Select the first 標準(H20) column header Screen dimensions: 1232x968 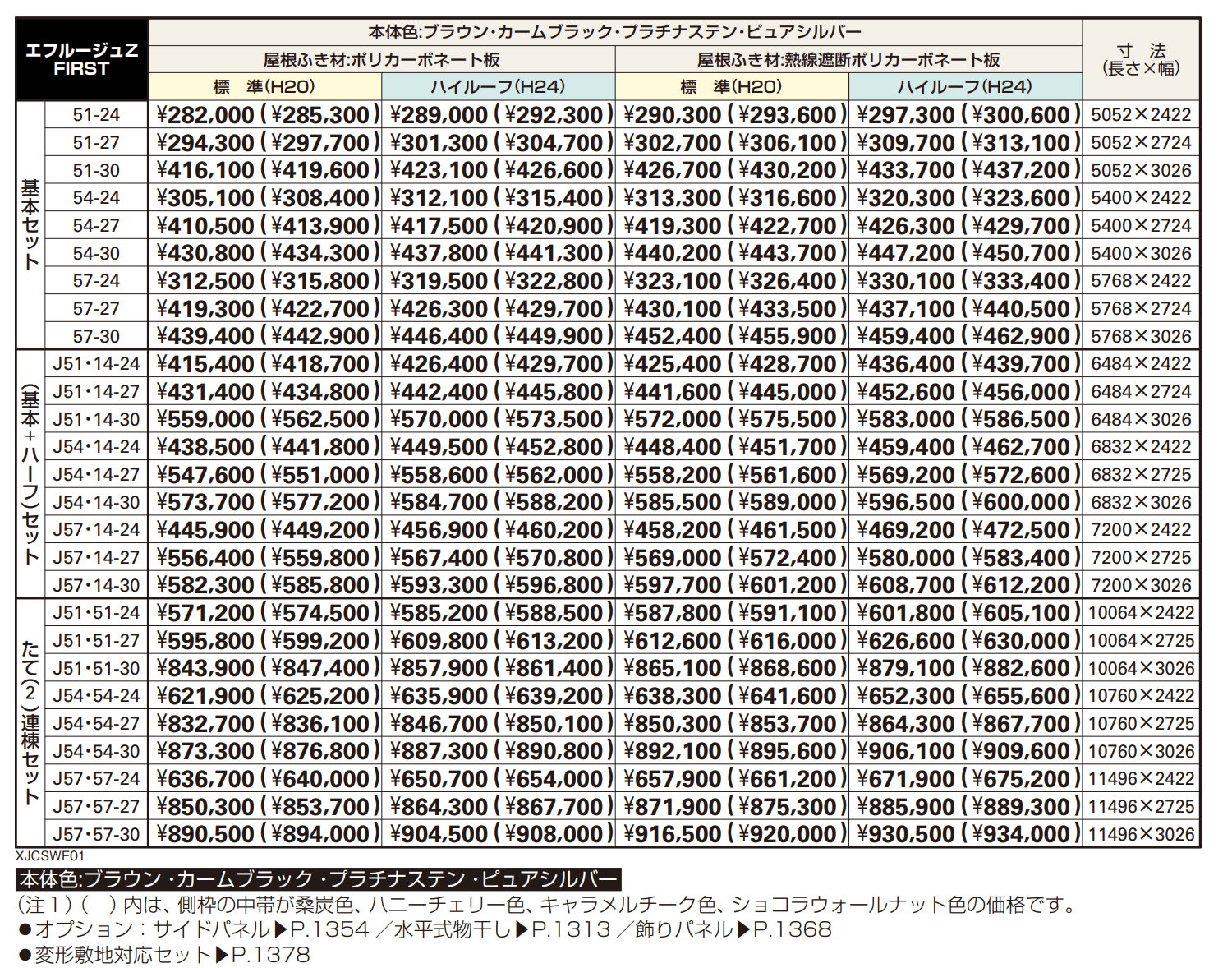pyautogui.click(x=263, y=85)
